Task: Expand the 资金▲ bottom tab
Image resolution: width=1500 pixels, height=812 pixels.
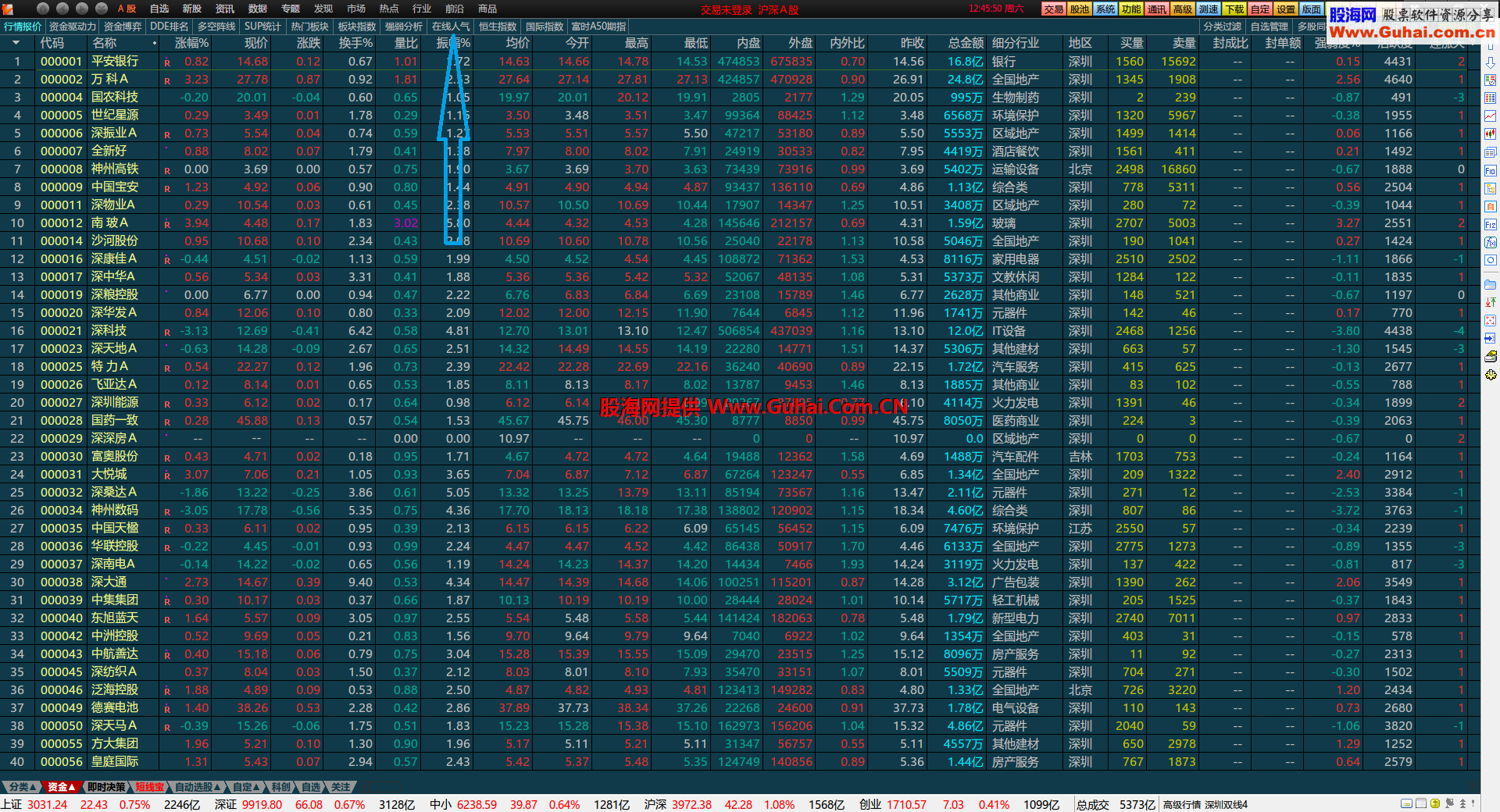Action: pos(62,787)
